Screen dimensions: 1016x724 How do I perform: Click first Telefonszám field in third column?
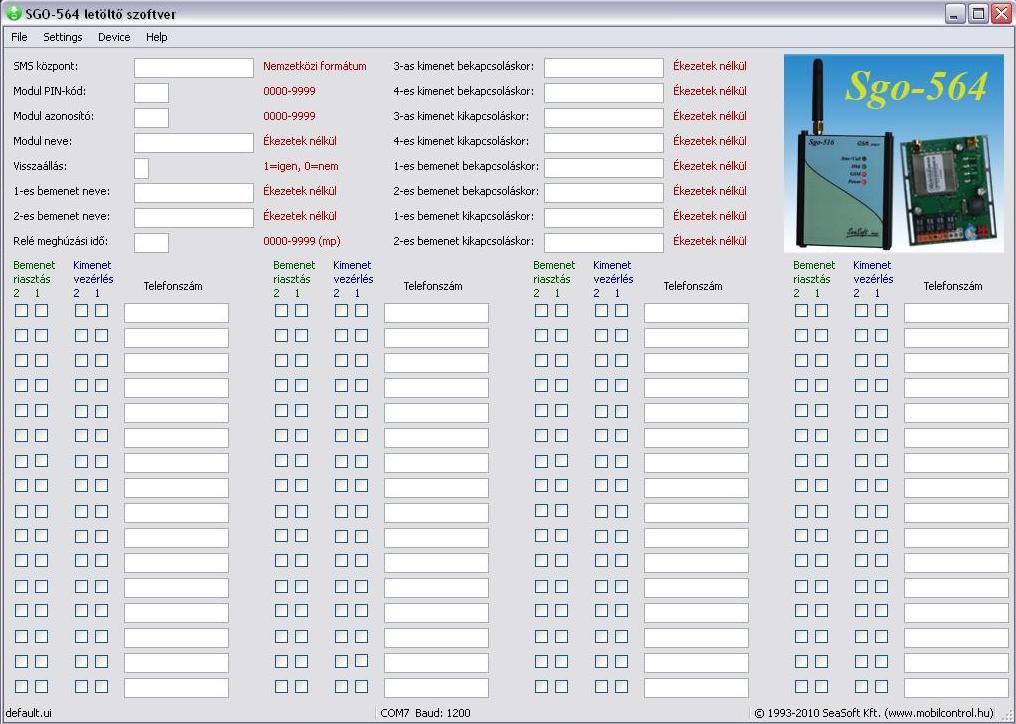point(696,312)
